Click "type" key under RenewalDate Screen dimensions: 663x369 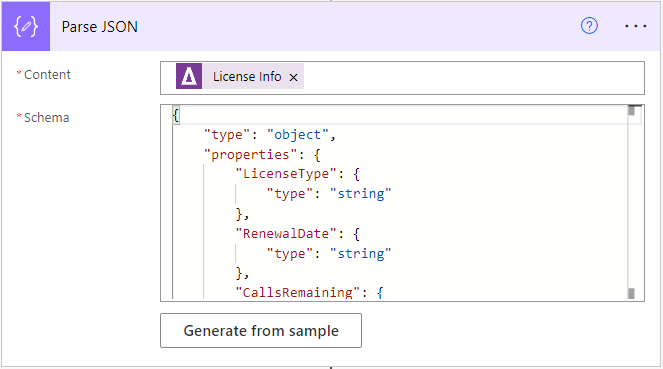tap(290, 254)
